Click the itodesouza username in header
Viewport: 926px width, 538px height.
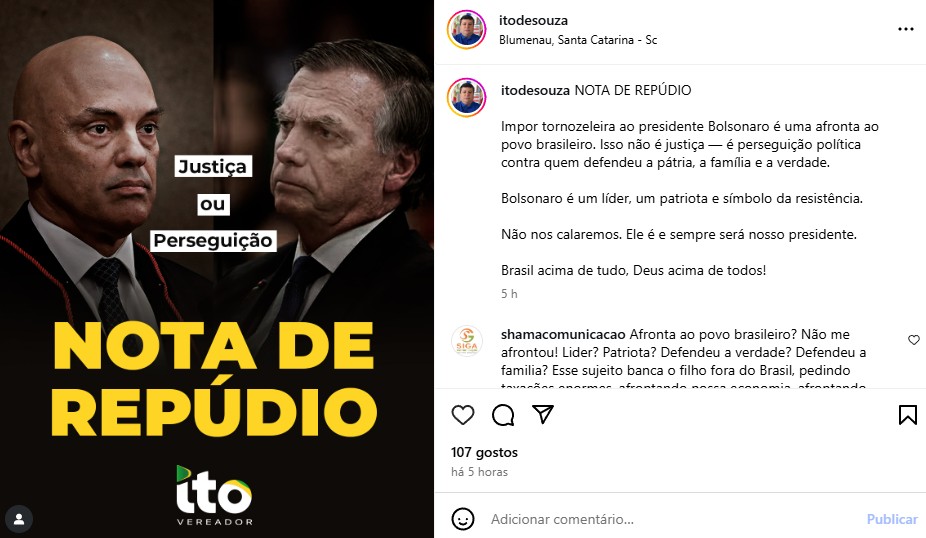[533, 20]
